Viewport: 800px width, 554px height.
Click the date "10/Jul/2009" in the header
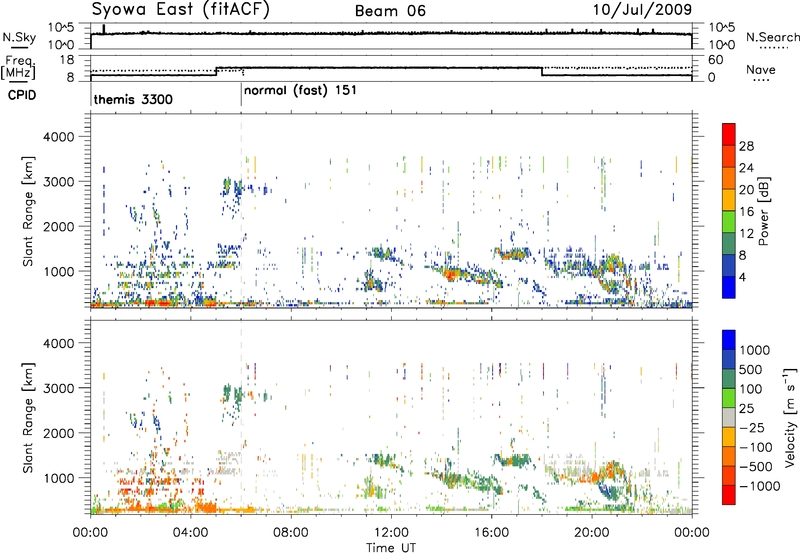pyautogui.click(x=642, y=10)
